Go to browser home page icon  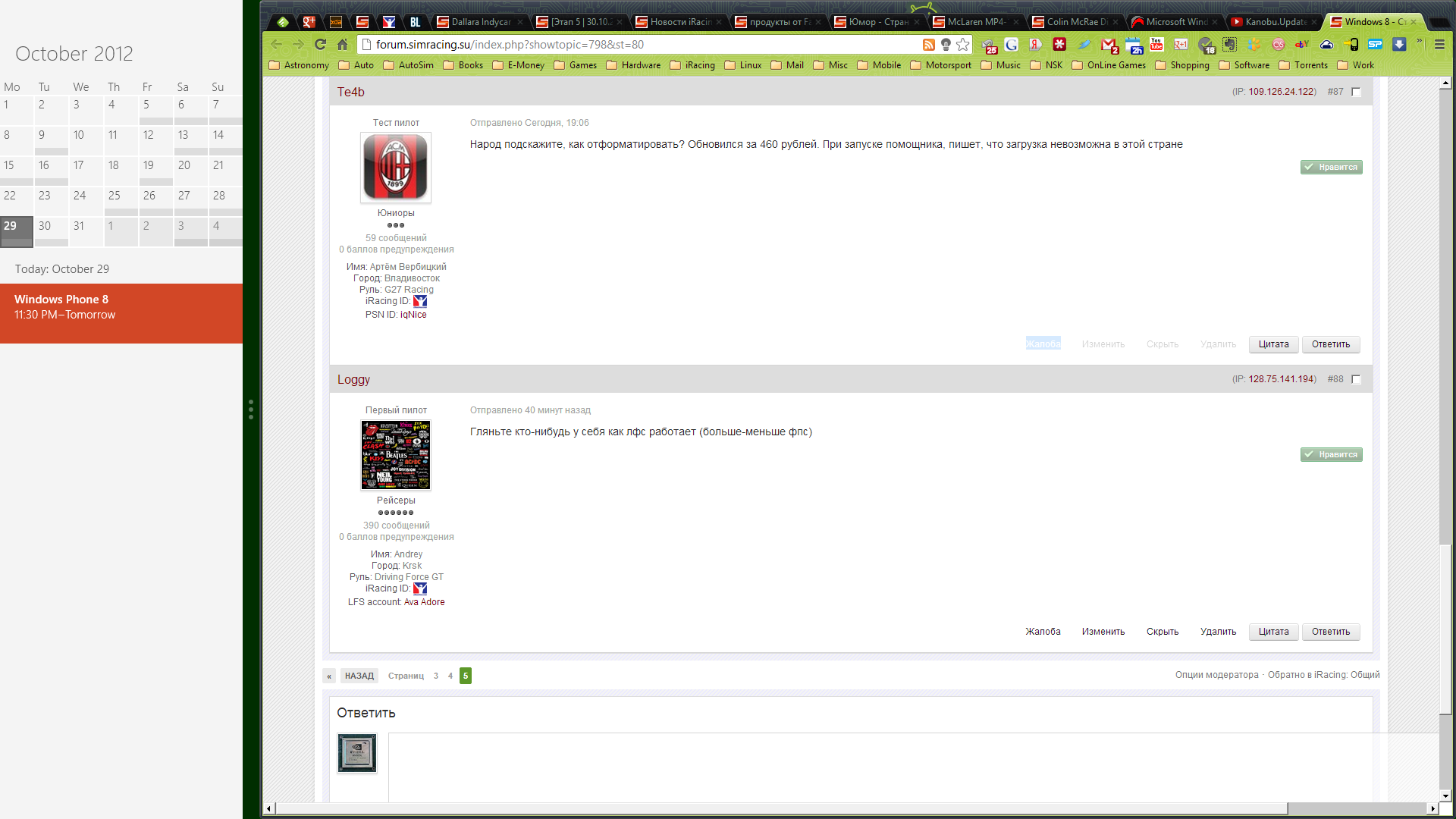[x=343, y=45]
